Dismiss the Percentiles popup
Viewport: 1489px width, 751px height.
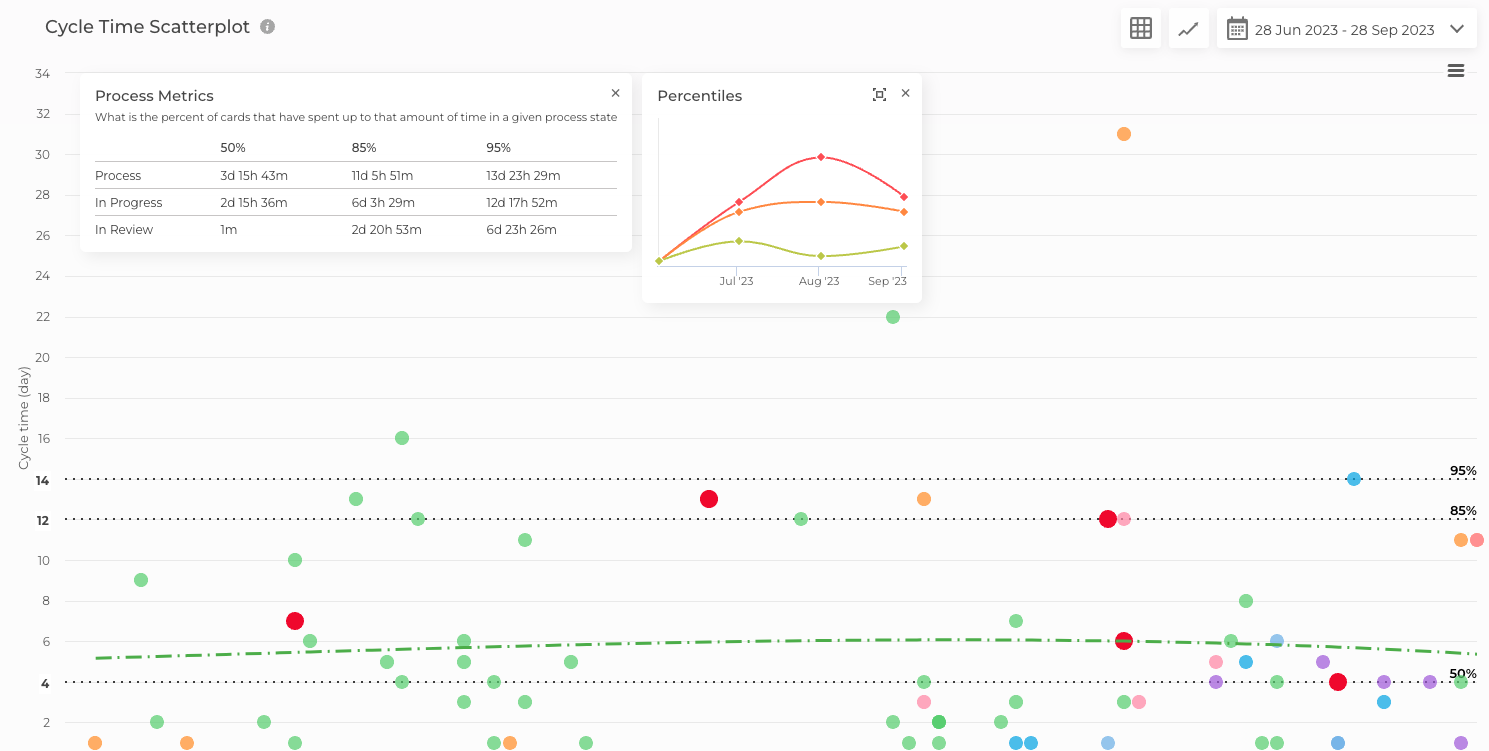click(905, 93)
